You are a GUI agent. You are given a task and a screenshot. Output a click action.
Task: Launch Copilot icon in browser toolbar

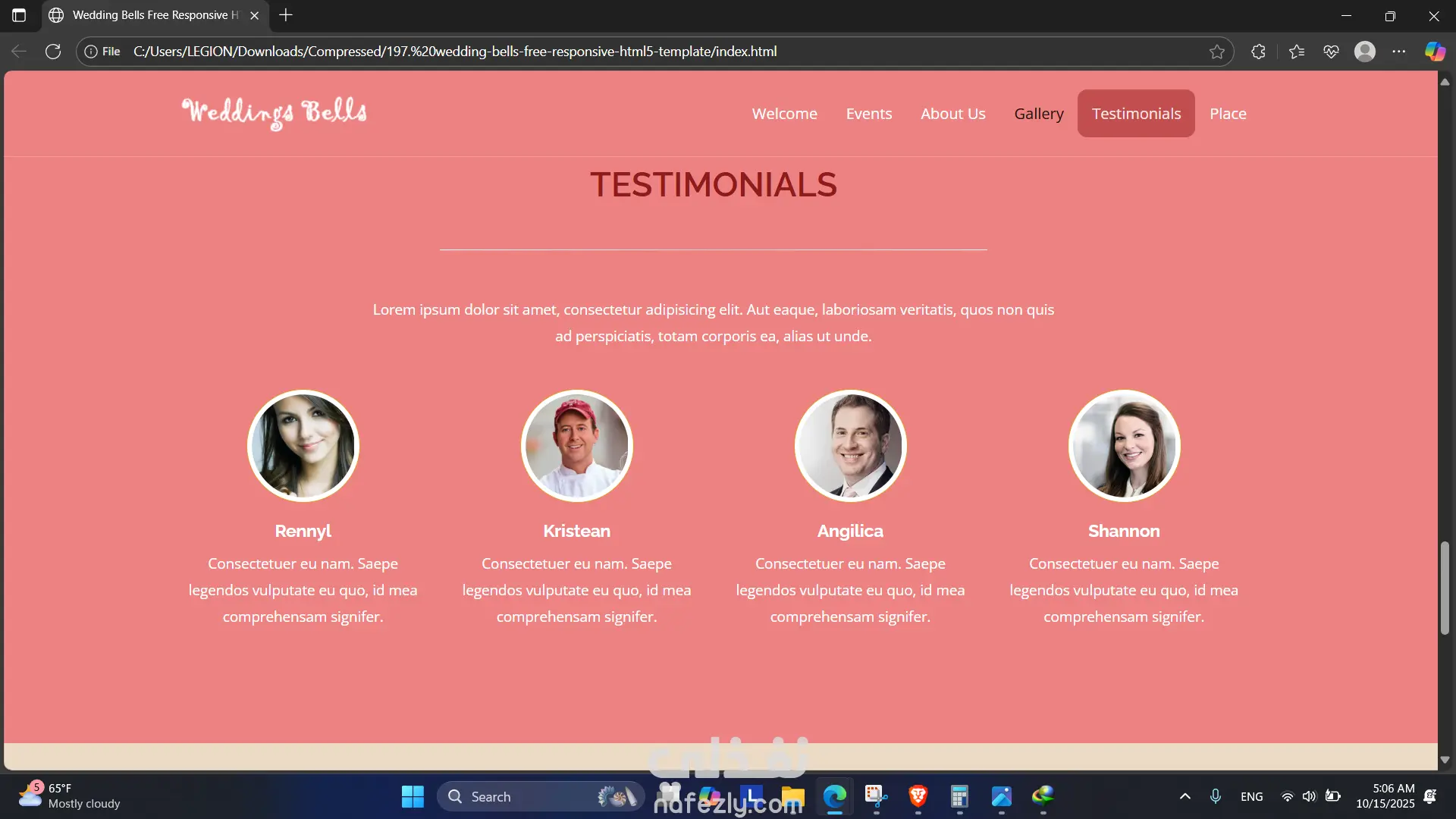point(1435,52)
